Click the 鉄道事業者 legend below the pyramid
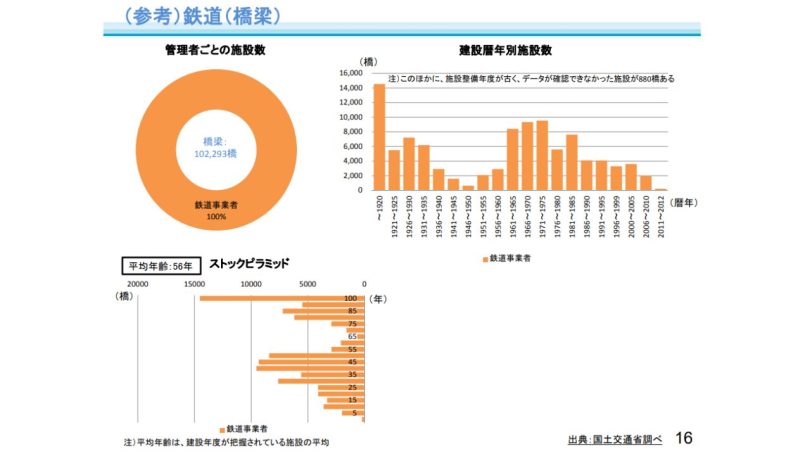This screenshot has width=810, height=456. 249,428
